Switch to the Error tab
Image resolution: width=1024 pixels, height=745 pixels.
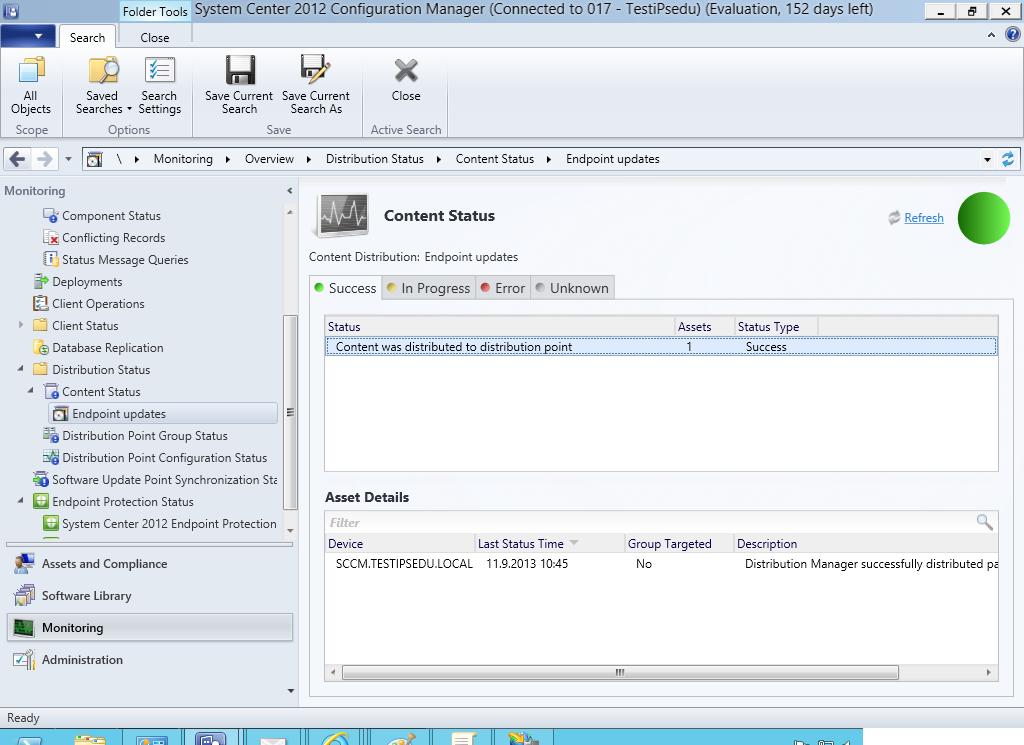tap(503, 288)
